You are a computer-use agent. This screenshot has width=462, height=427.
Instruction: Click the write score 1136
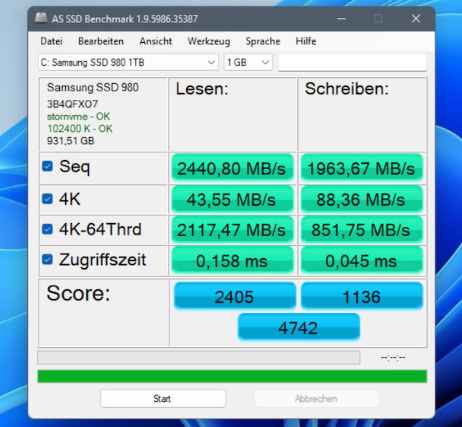(x=362, y=296)
